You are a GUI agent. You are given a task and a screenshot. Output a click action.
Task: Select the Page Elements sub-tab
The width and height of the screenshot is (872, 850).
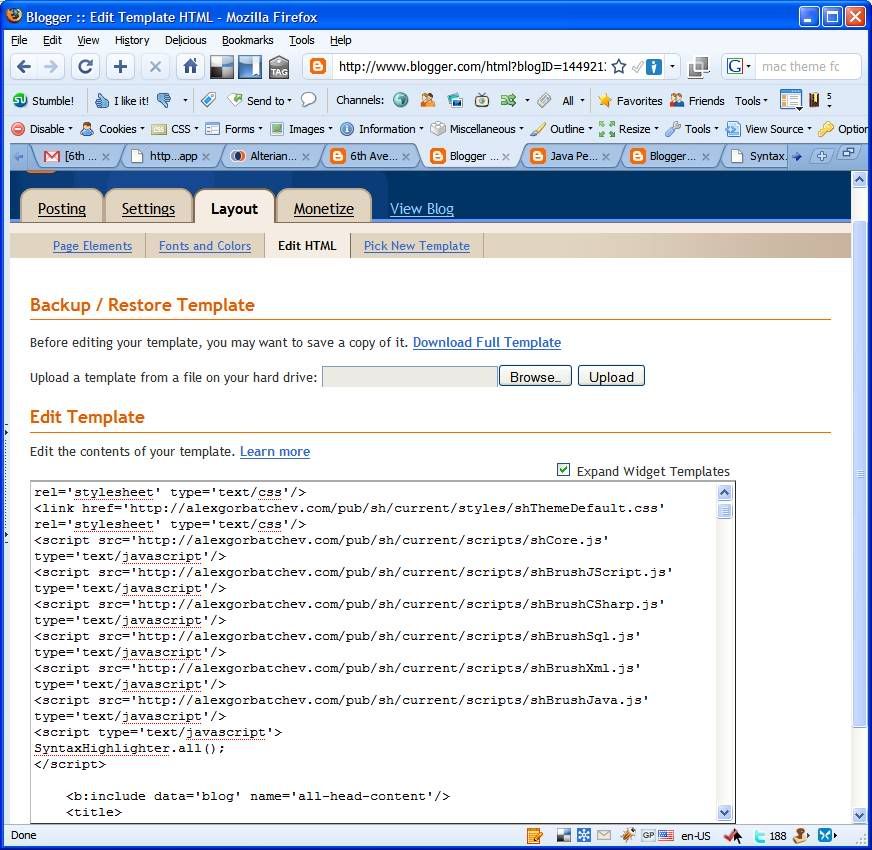(x=92, y=246)
